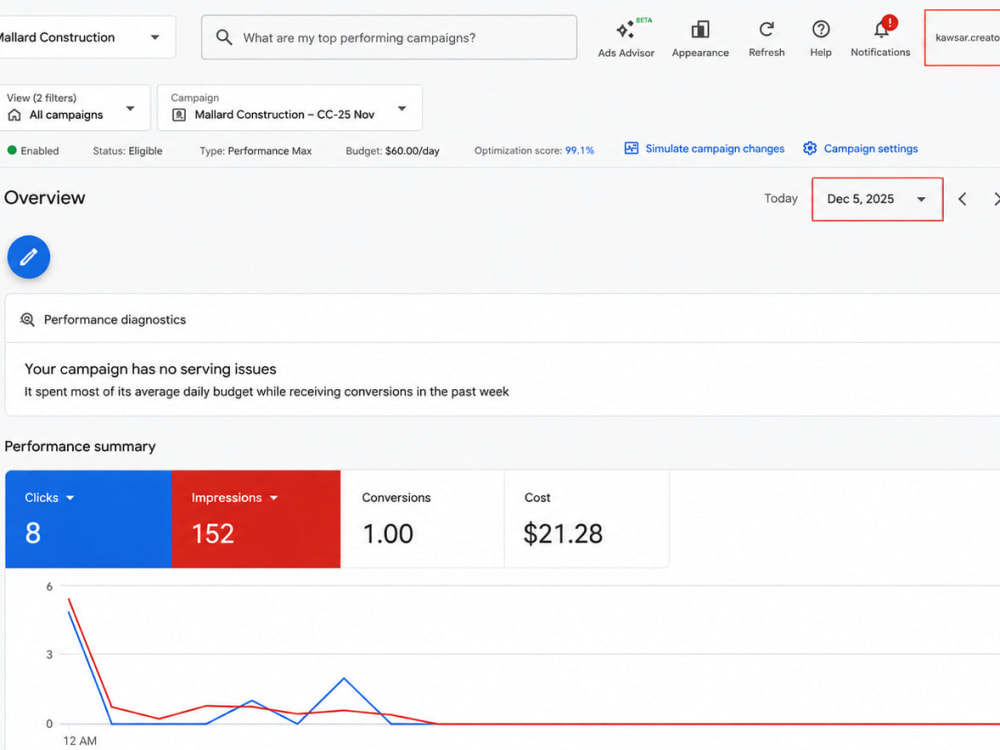1000x750 pixels.
Task: Click the 99.1% optimization score
Action: (x=579, y=151)
